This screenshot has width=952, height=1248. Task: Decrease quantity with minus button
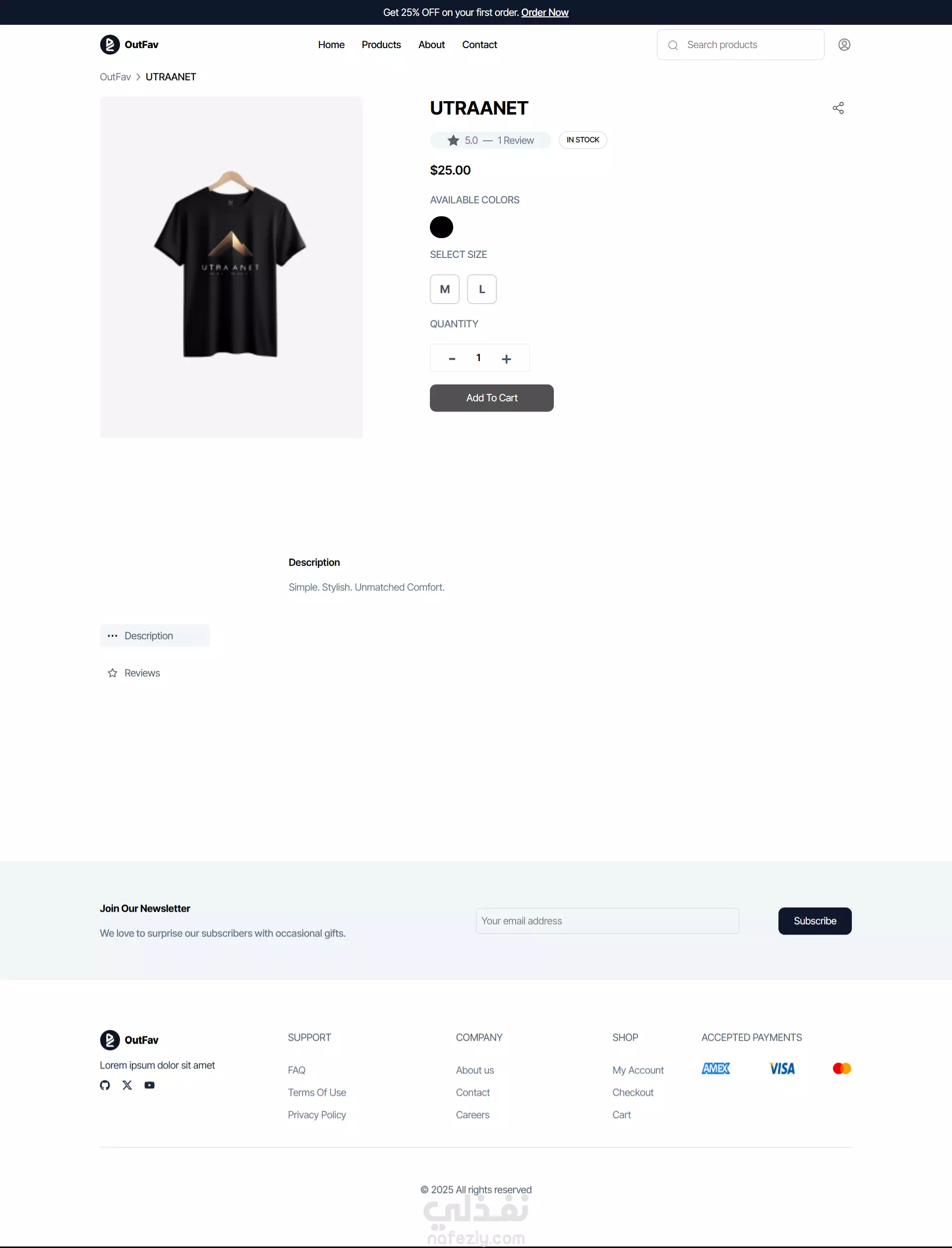452,358
